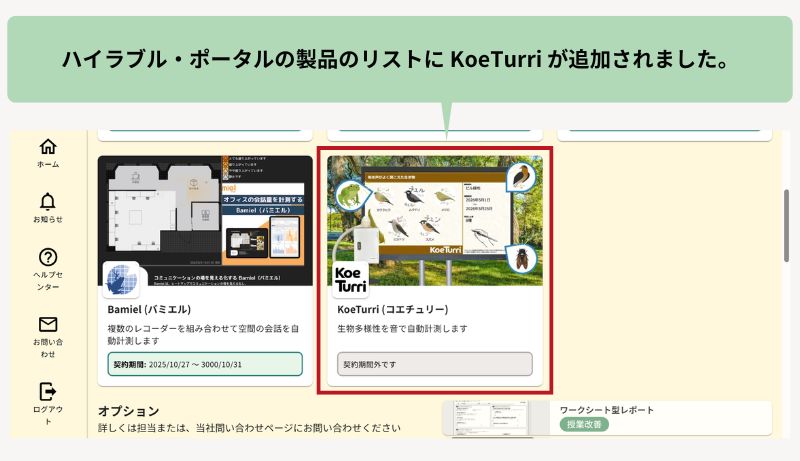800x461 pixels.
Task: Open the KoeTurri bird signboard image
Action: 435,220
